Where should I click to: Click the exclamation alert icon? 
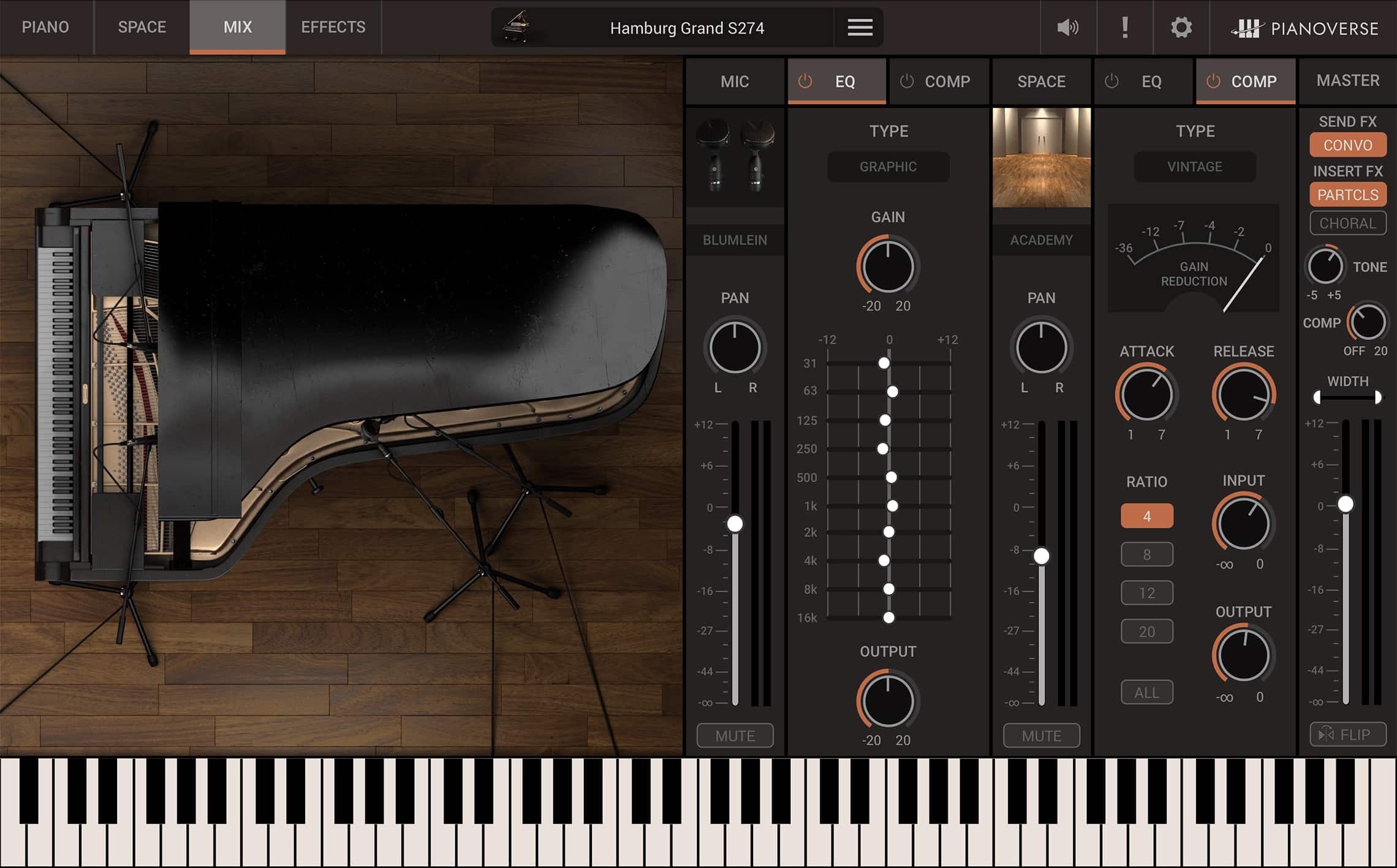tap(1125, 27)
